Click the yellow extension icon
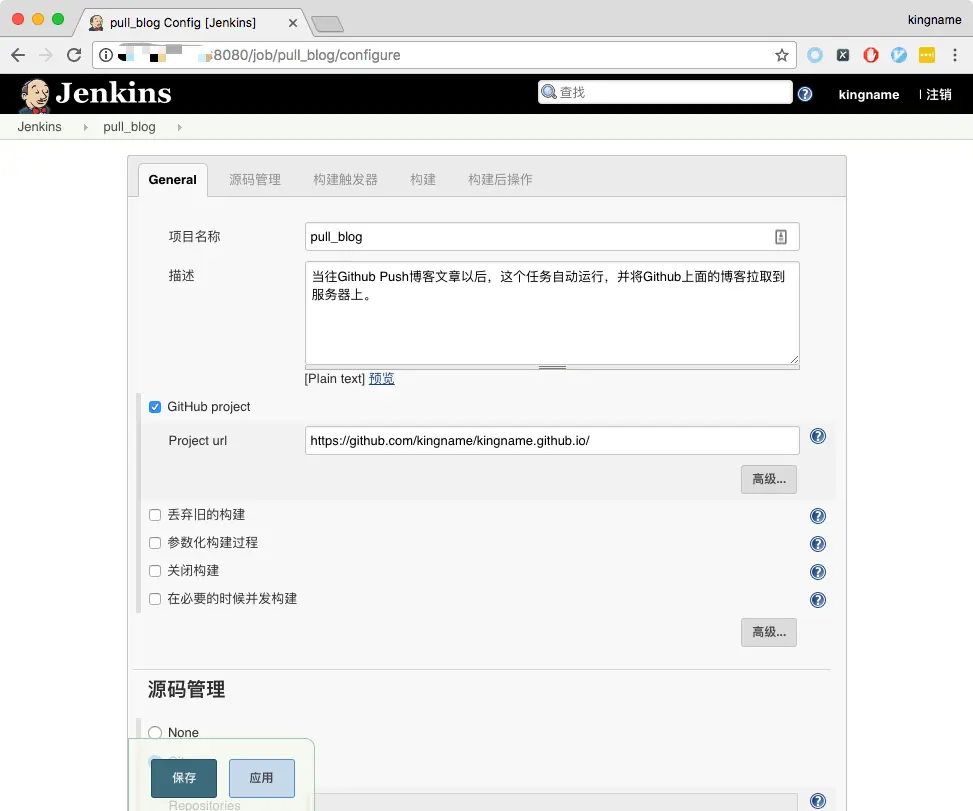Image resolution: width=973 pixels, height=811 pixels. click(x=926, y=55)
